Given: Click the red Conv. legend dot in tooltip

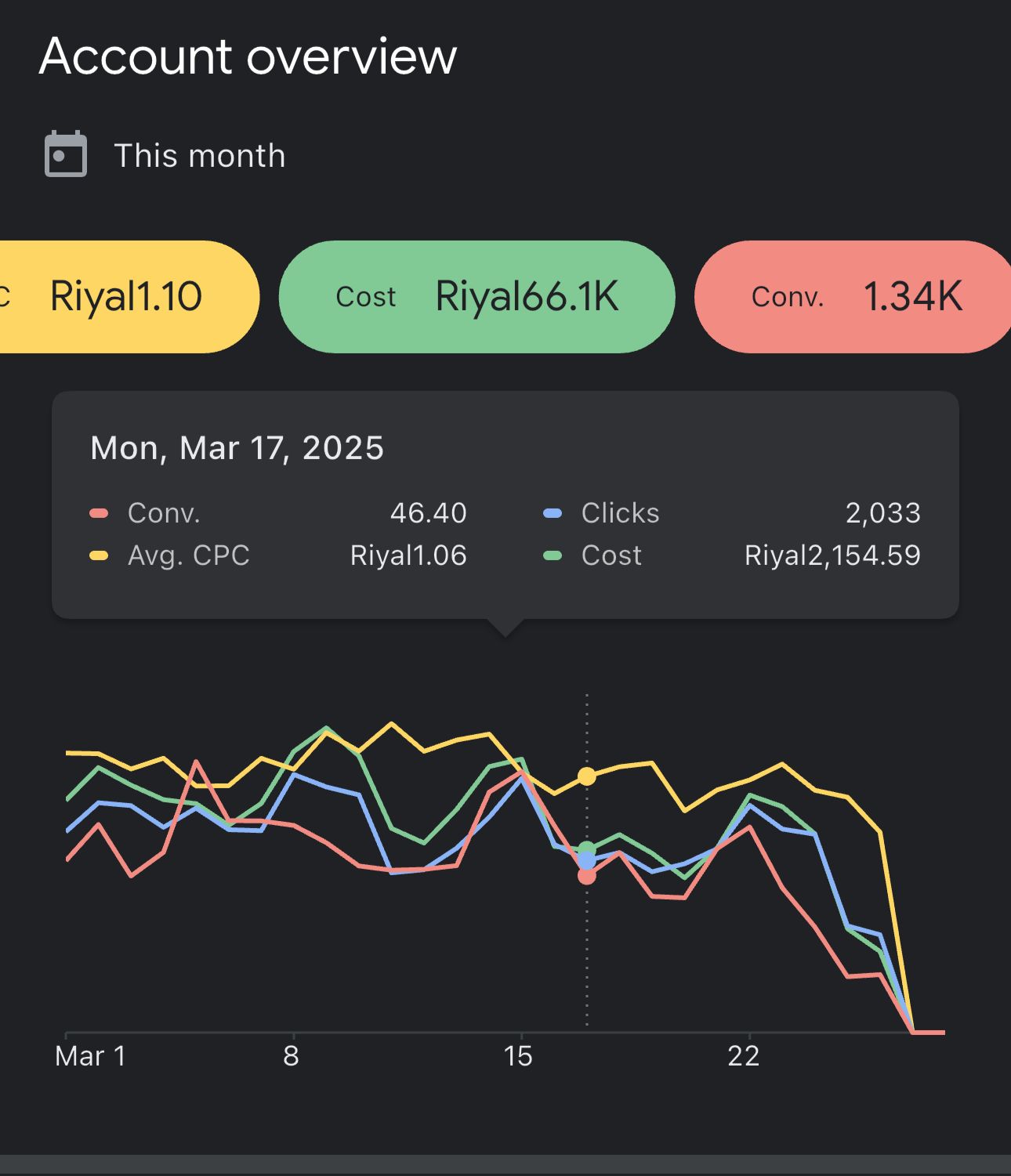Looking at the screenshot, I should click(x=99, y=513).
